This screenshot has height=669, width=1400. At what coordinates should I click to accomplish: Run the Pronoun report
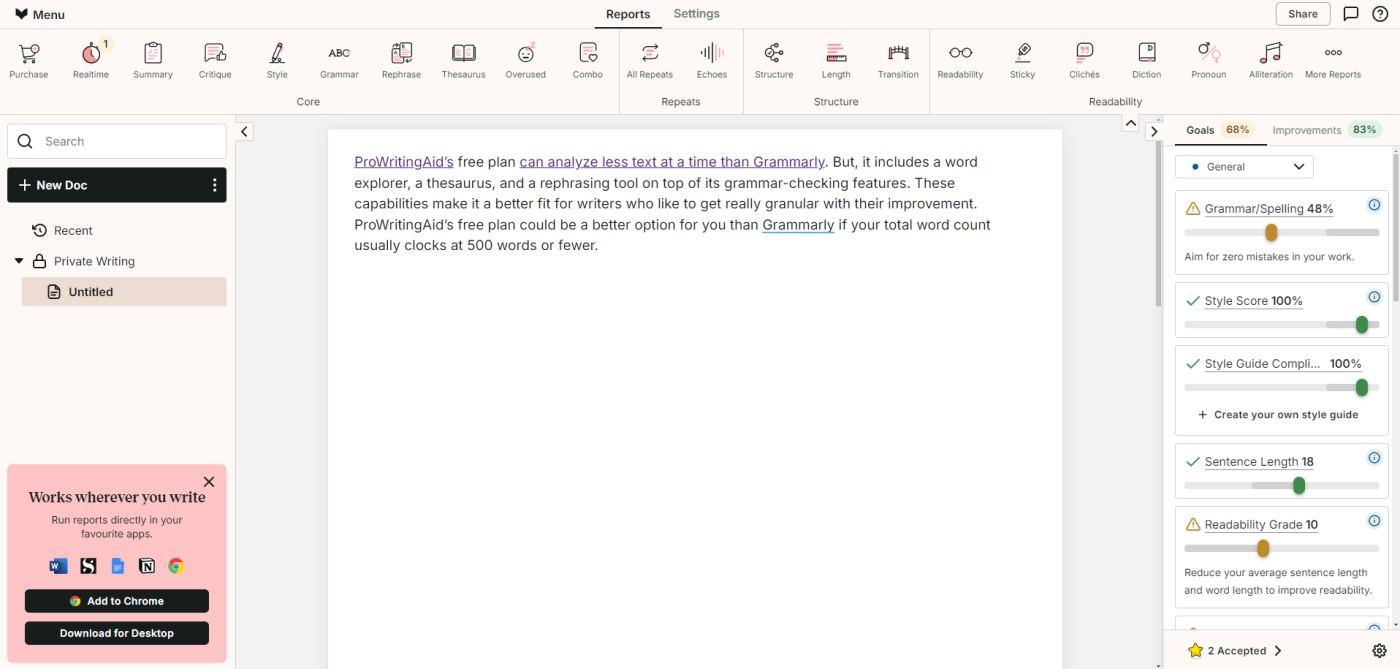click(x=1209, y=60)
